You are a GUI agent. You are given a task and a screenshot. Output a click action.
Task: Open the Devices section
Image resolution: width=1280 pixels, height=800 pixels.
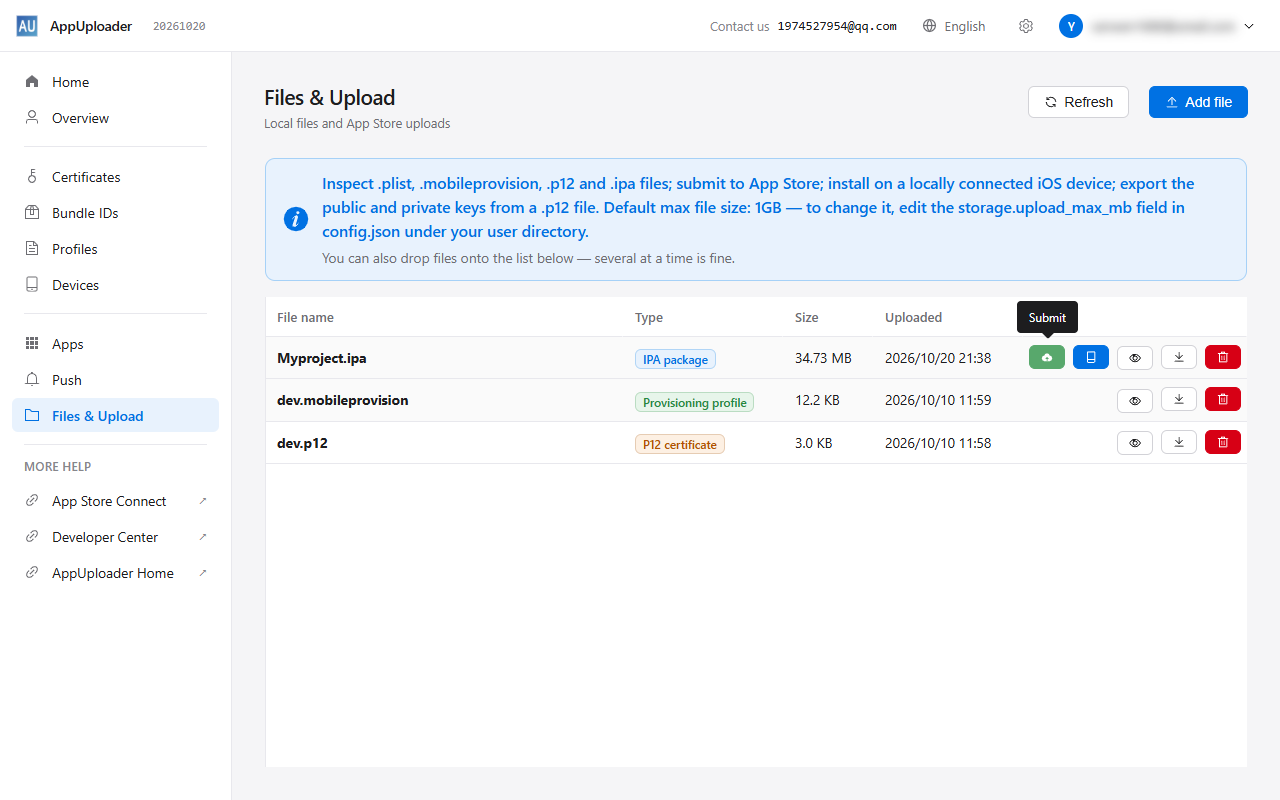point(115,285)
